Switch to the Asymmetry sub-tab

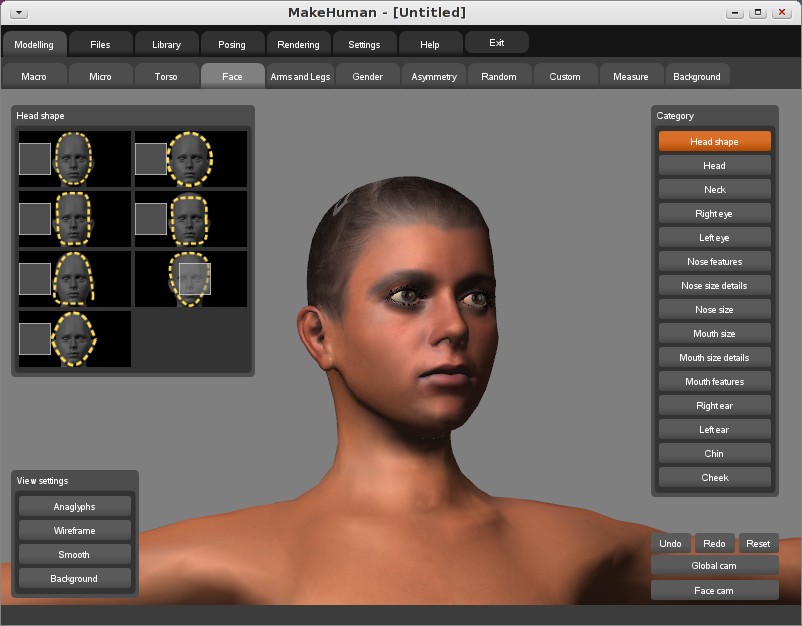point(434,76)
